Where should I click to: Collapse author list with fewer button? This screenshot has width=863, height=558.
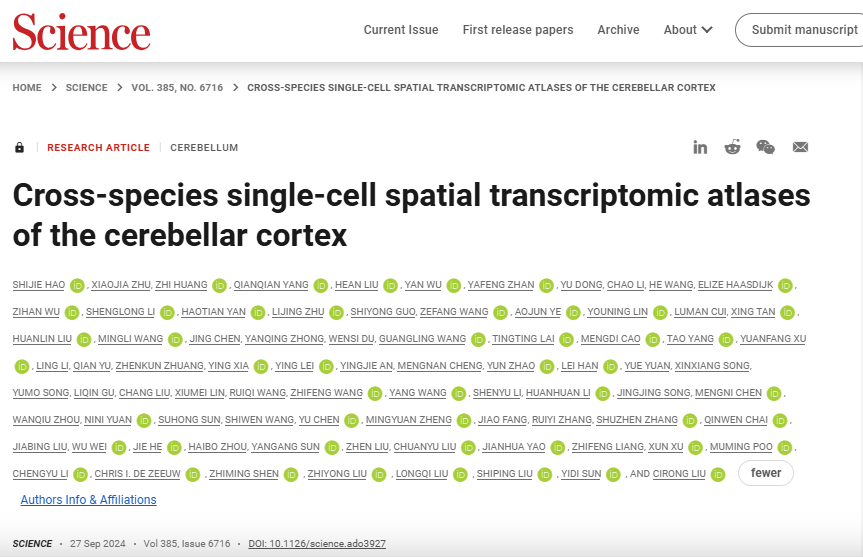766,473
